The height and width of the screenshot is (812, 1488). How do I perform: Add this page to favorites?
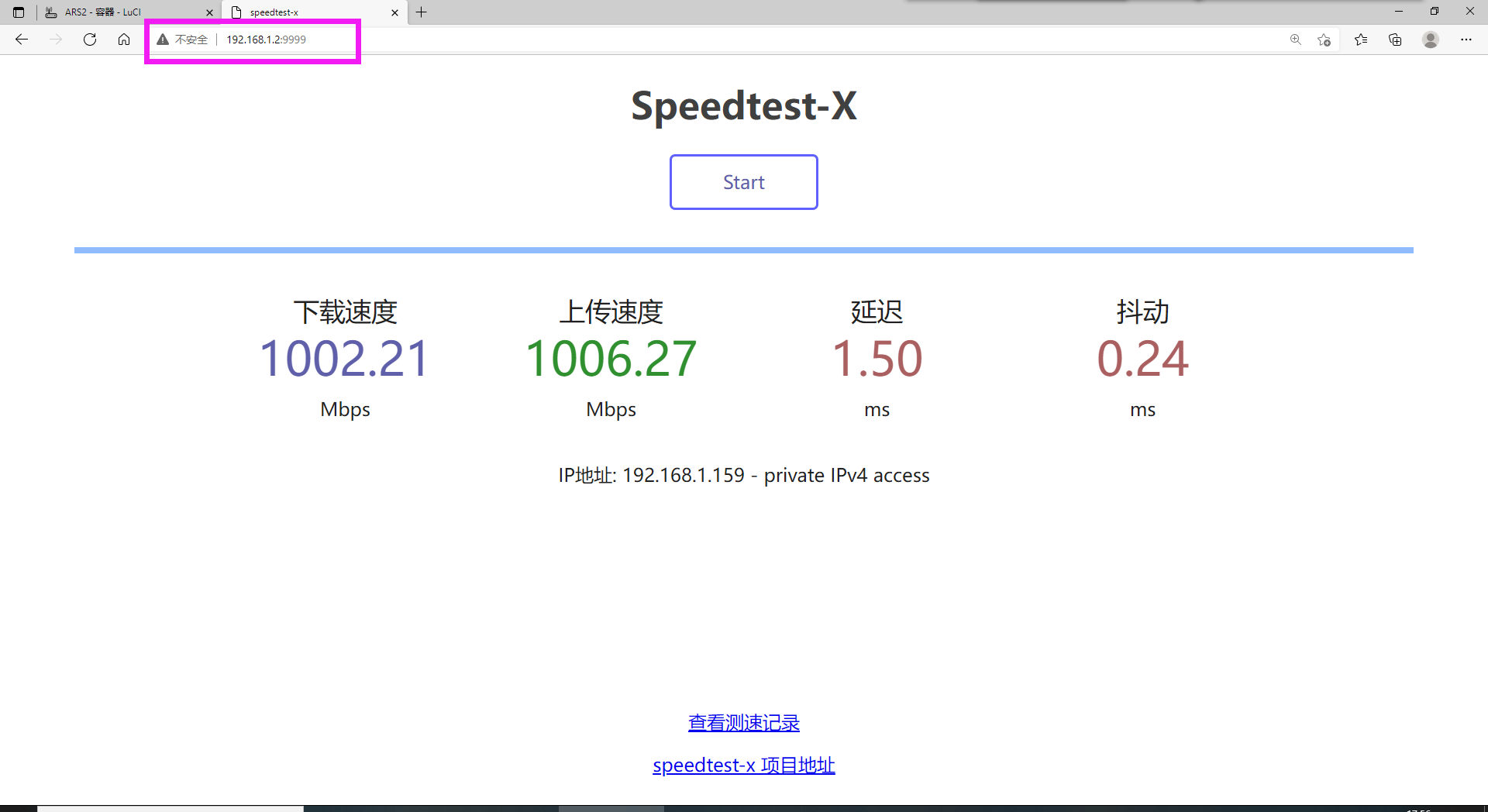coord(1324,40)
